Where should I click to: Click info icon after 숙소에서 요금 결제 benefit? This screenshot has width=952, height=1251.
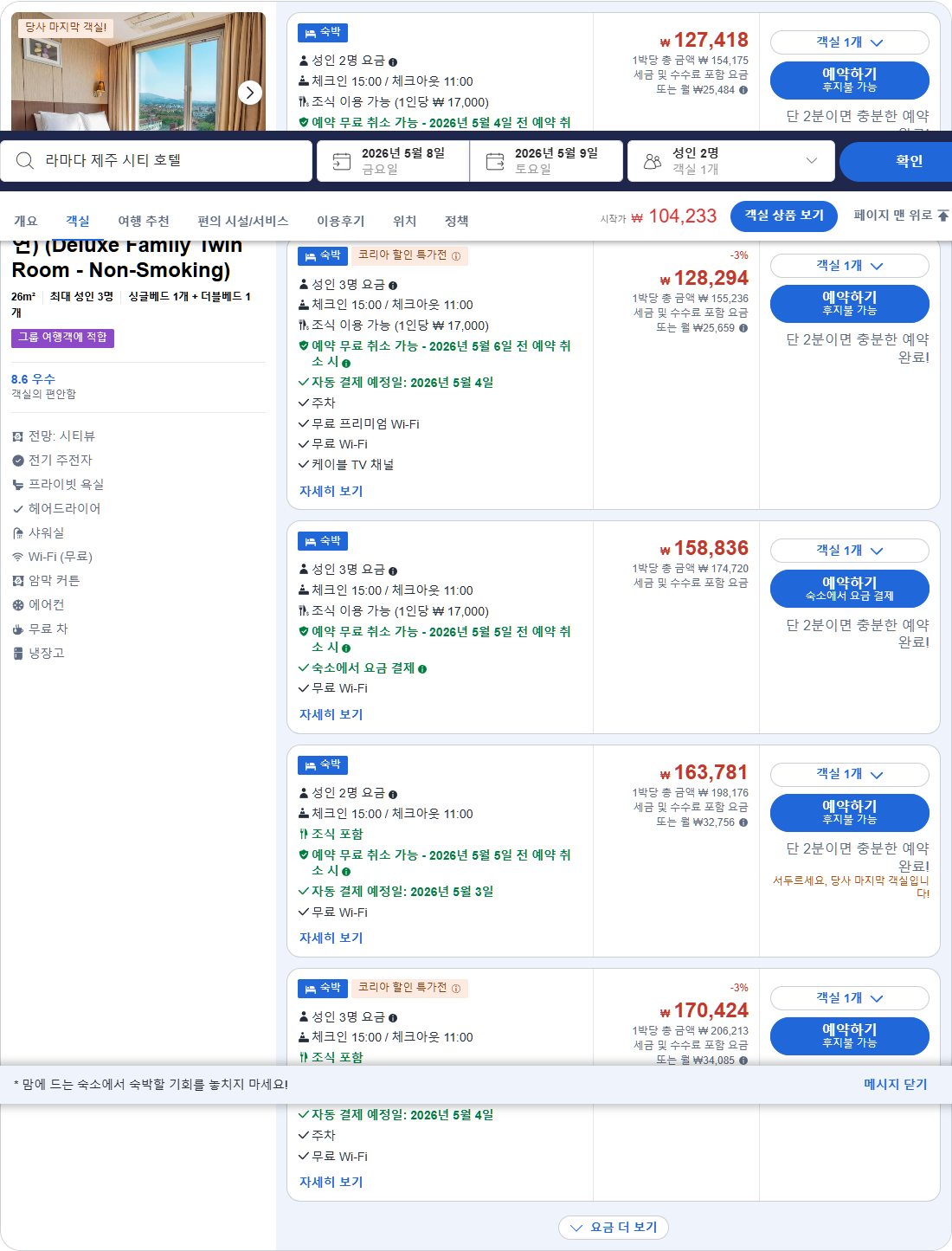tap(422, 669)
